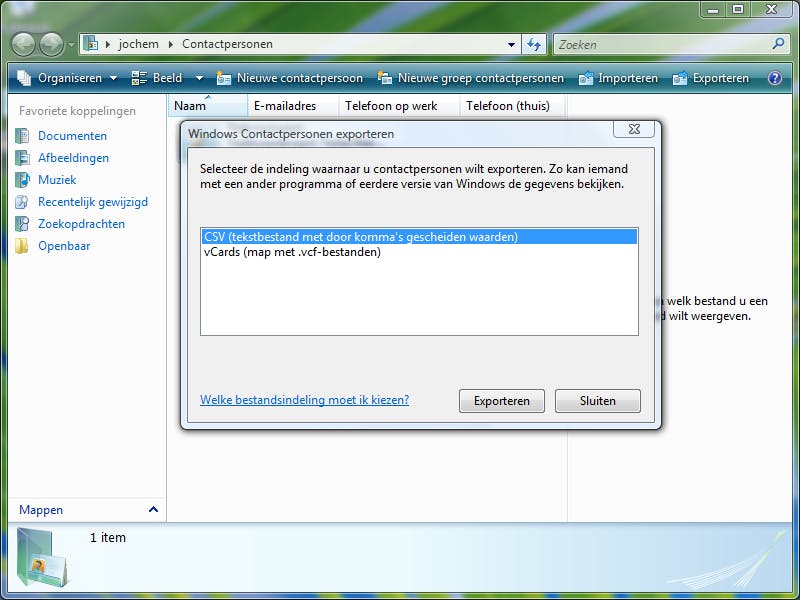
Task: Open help with the question mark icon
Action: [774, 78]
